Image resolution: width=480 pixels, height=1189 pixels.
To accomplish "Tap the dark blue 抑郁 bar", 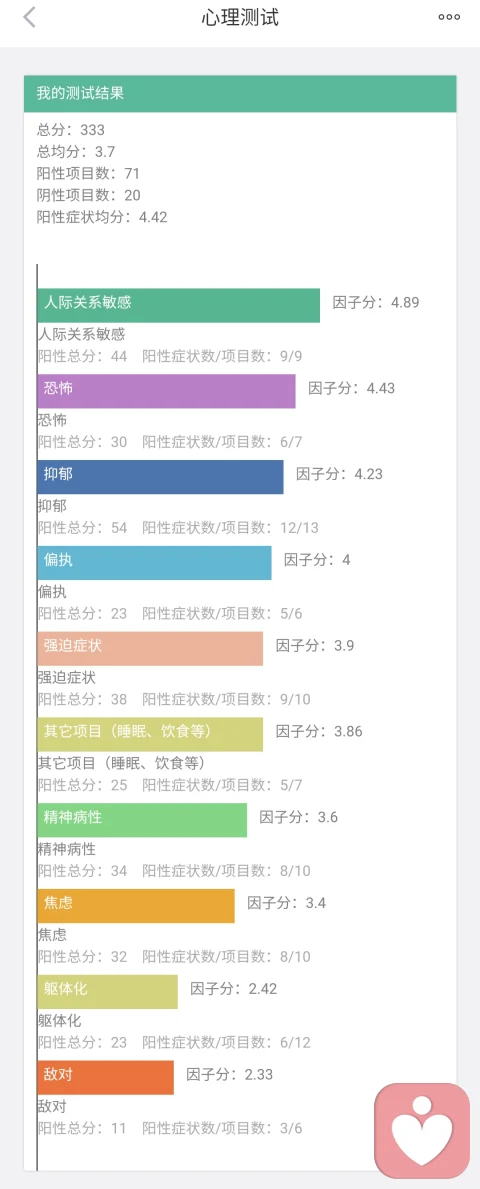I will pos(161,476).
